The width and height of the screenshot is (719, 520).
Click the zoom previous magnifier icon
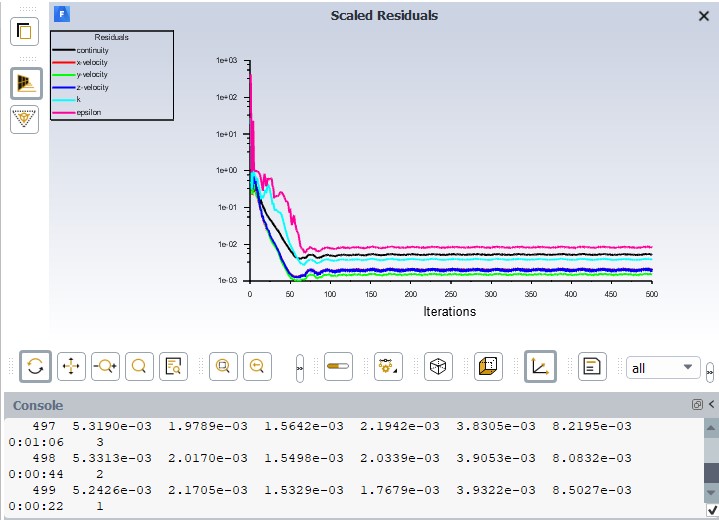(257, 366)
